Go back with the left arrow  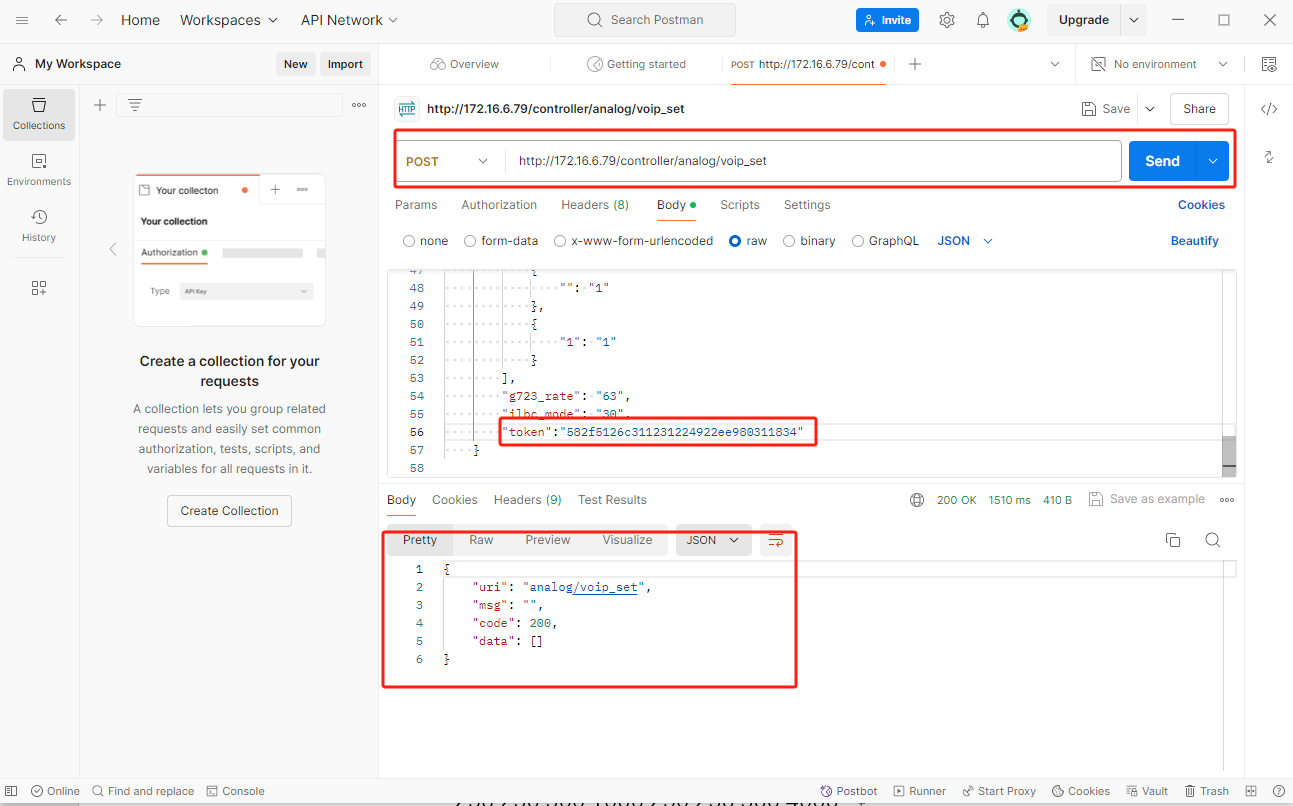(x=61, y=20)
